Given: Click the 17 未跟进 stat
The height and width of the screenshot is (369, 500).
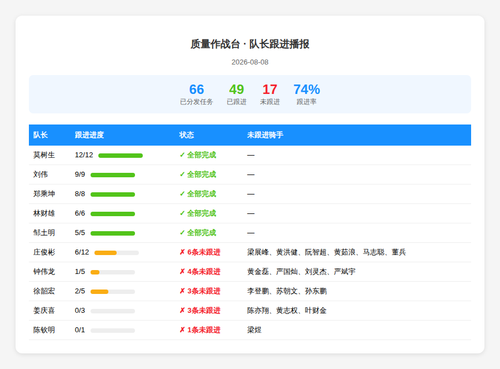Looking at the screenshot, I should 270,94.
